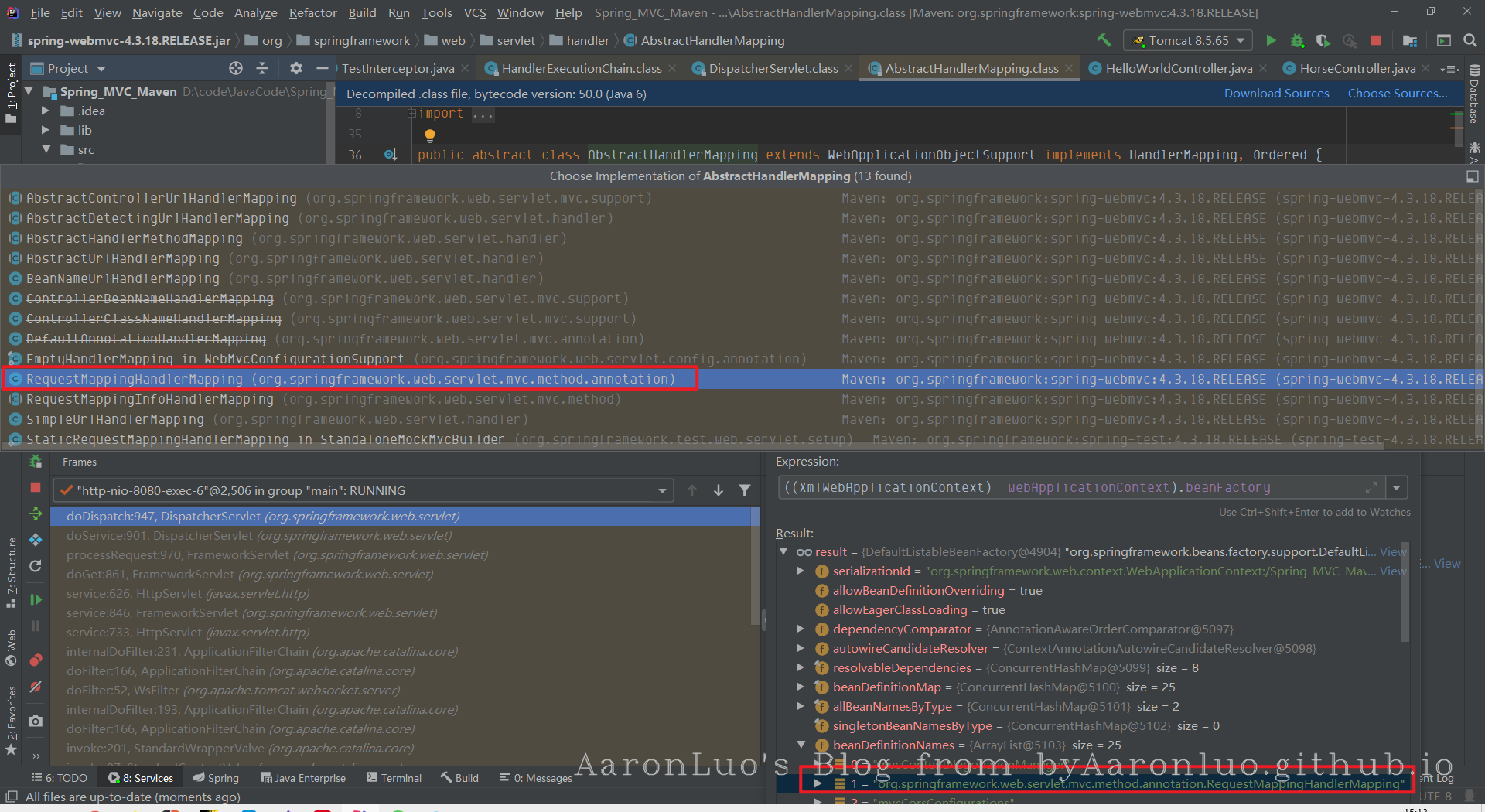Viewport: 1485px width, 812px height.
Task: Expand the lib folder
Action: tap(46, 130)
